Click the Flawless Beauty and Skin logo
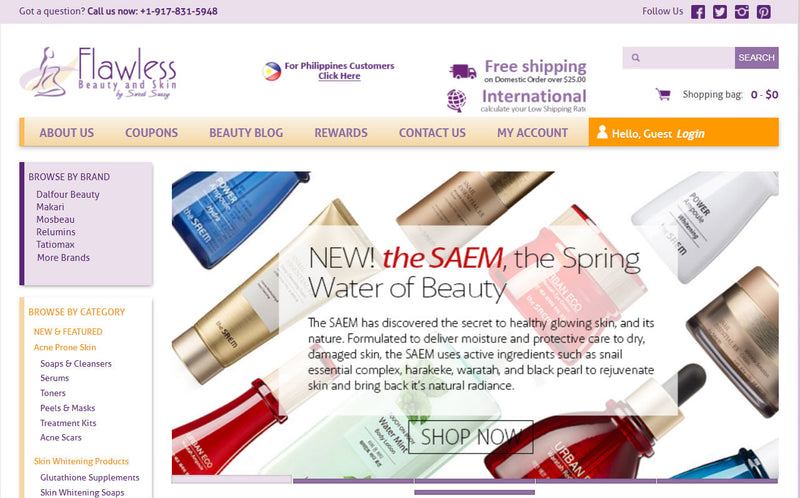This screenshot has width=800, height=498. tap(98, 72)
